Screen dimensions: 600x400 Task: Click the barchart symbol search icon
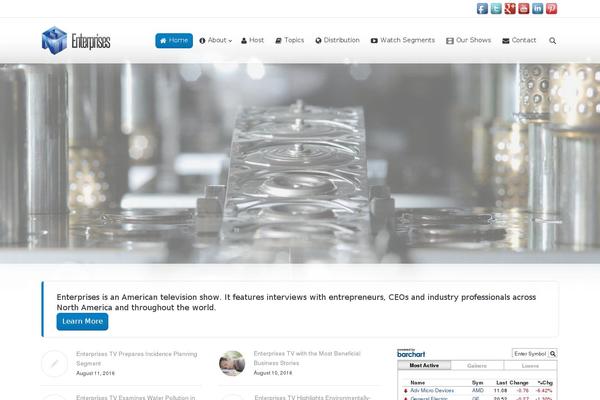point(553,354)
